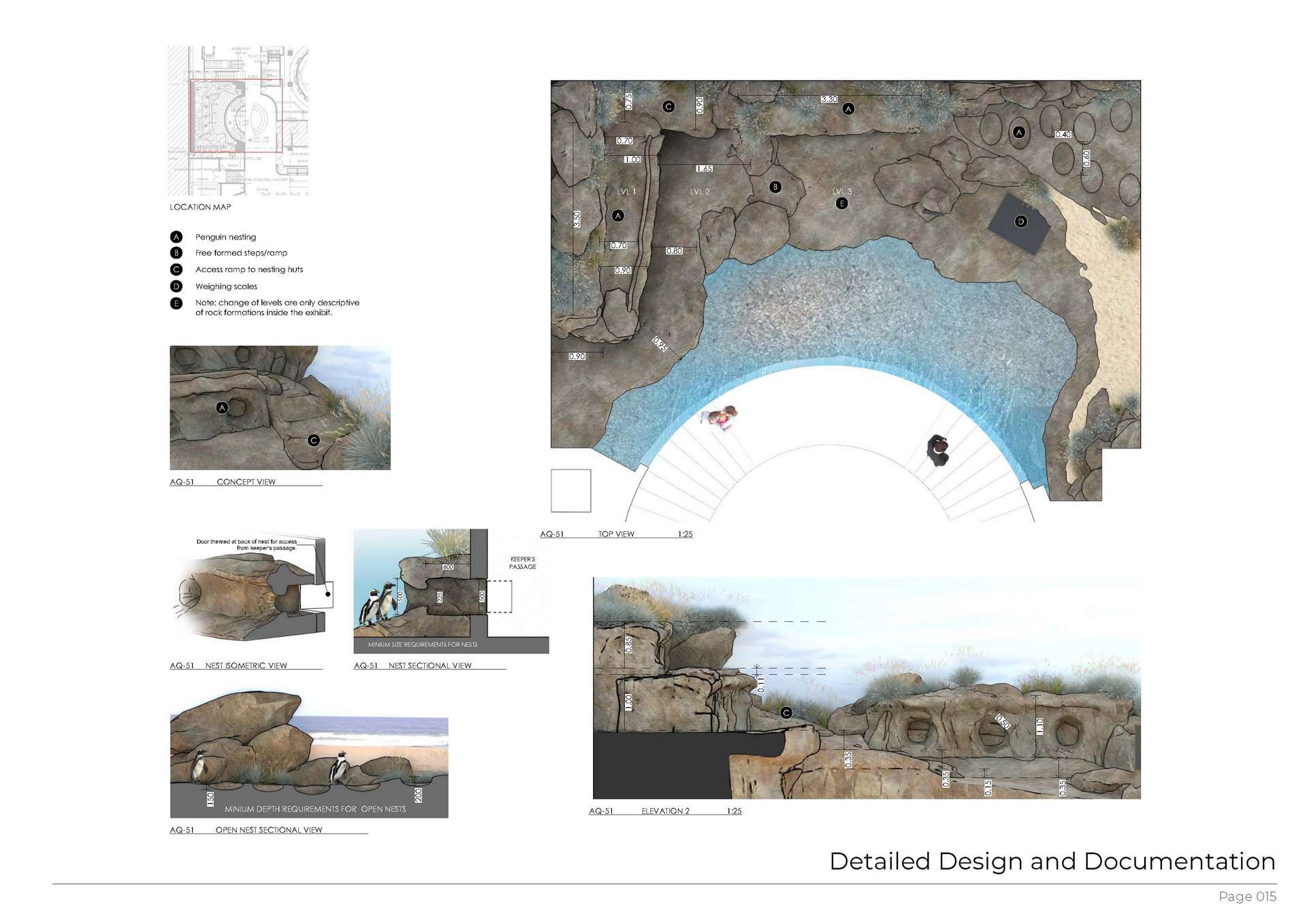Viewport: 1307px width, 924px height.
Task: Click the Keeper's Passage label
Action: [x=522, y=563]
